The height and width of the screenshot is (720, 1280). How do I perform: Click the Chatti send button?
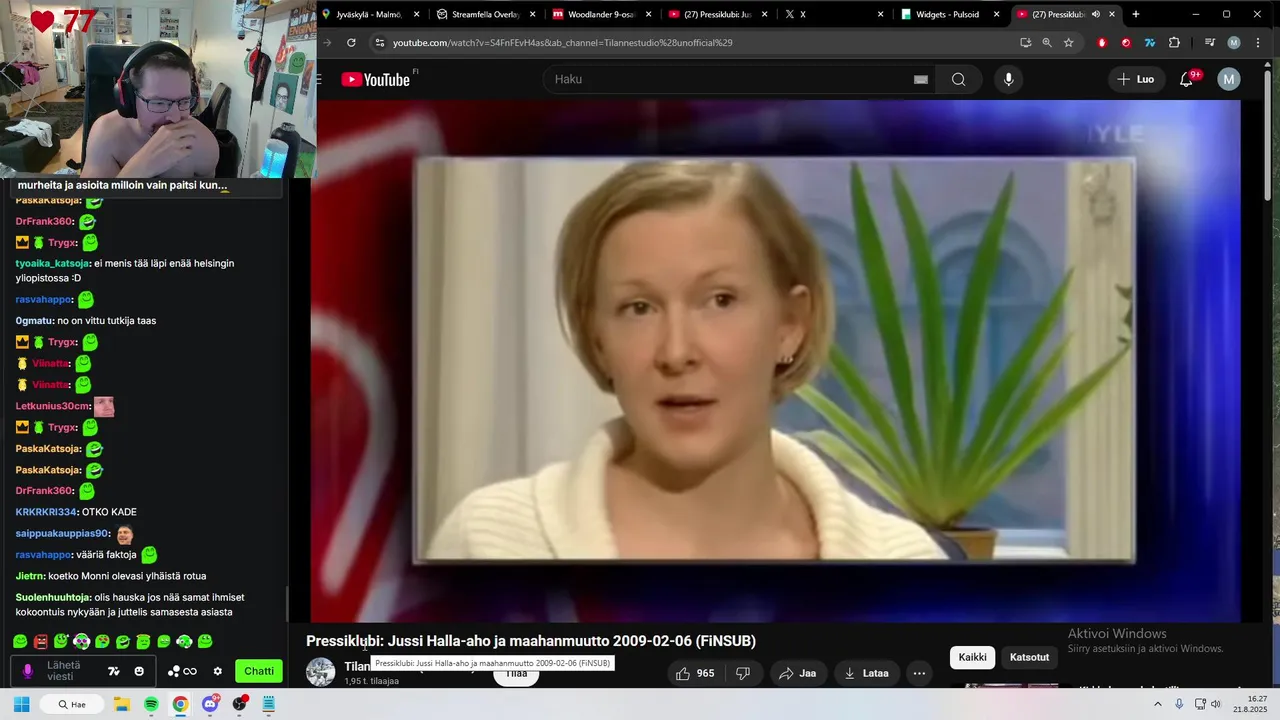pos(259,671)
